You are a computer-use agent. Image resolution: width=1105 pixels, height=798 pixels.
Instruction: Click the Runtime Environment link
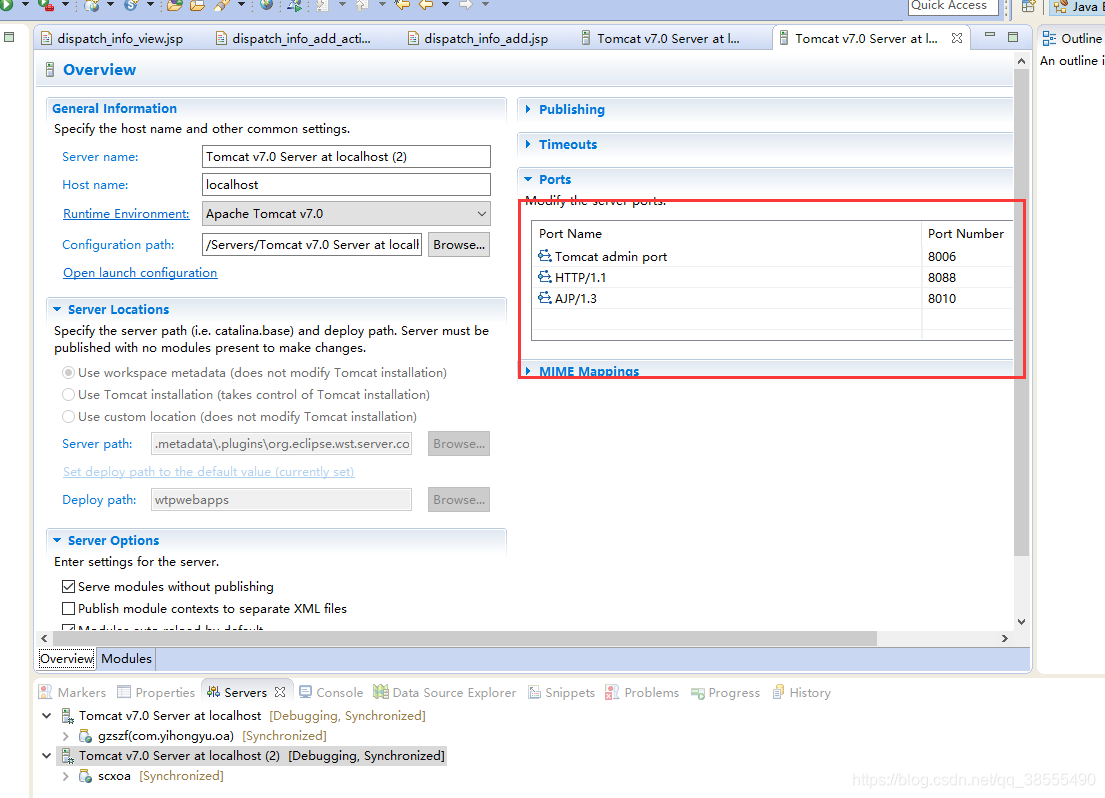pos(126,214)
